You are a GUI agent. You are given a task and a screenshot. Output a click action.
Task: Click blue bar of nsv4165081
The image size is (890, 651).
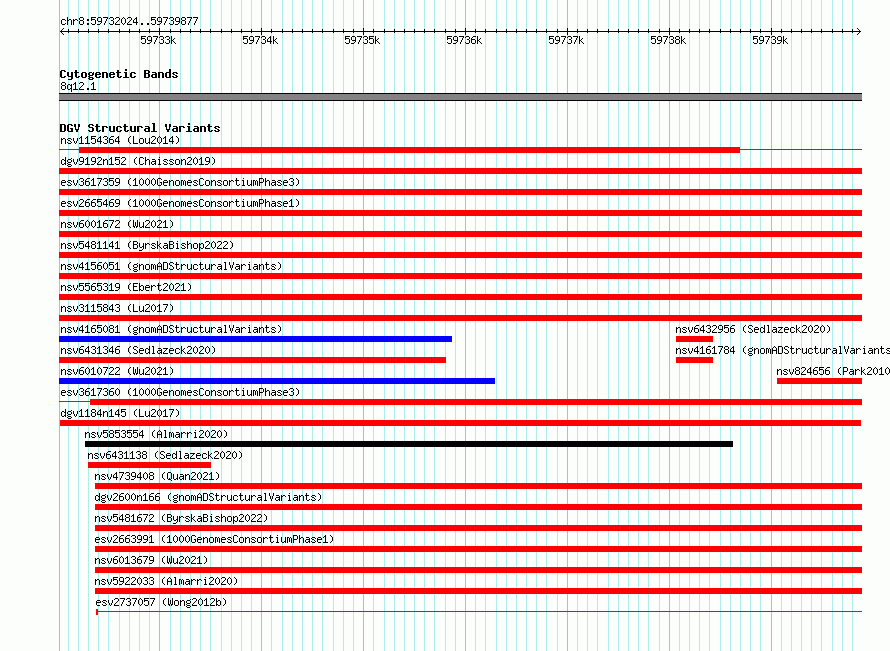tap(255, 339)
